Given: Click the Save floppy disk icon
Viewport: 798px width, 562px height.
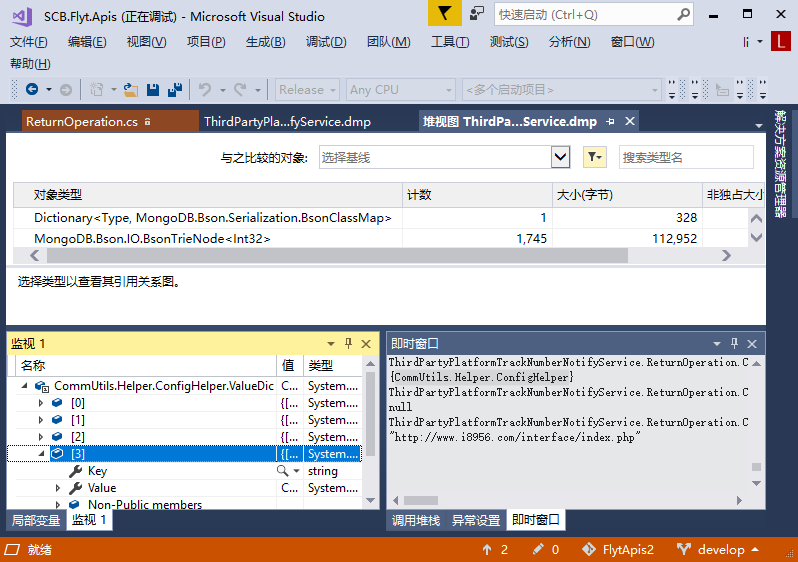Looking at the screenshot, I should 153,90.
